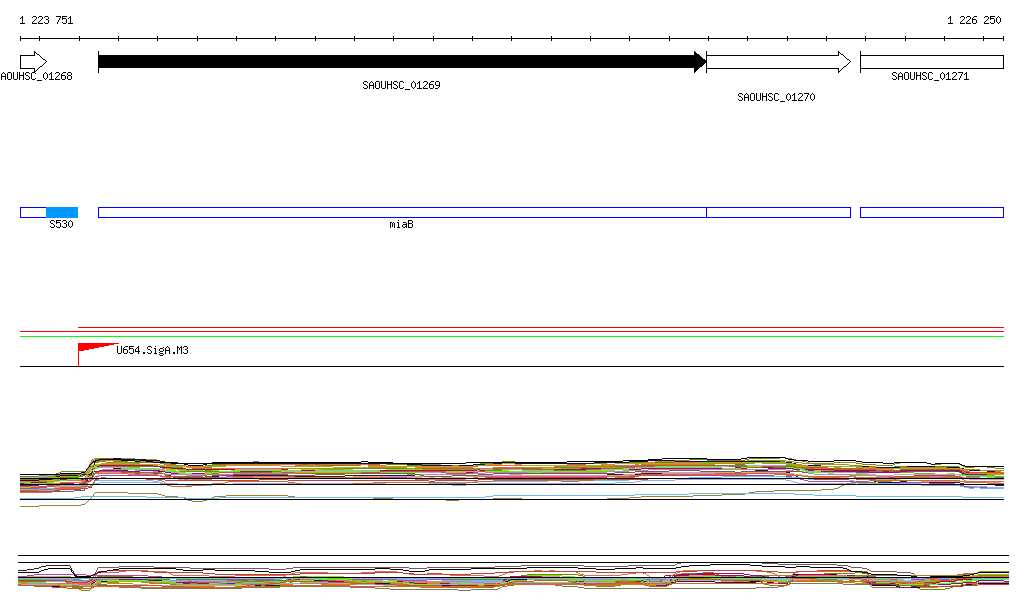This screenshot has width=1024, height=611.
Task: Click the red U654.SigA.M3 promoter flag
Action: pos(92,348)
